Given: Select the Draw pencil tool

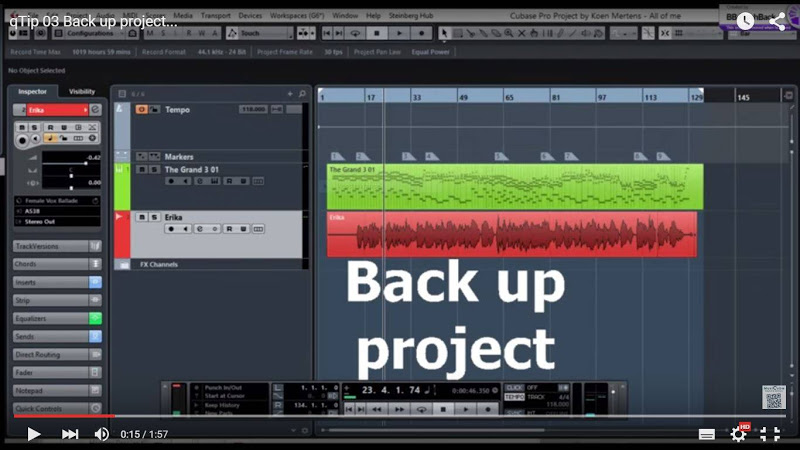Looking at the screenshot, I should point(560,33).
